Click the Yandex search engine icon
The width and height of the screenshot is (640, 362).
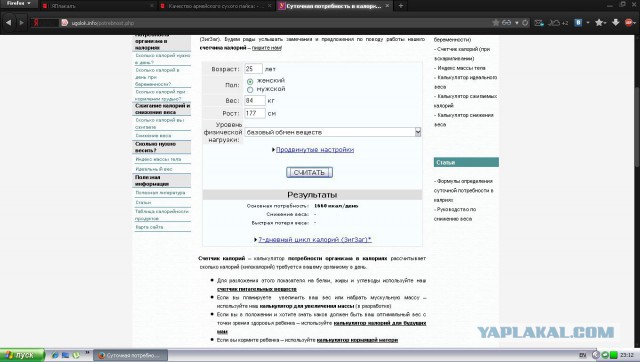pyautogui.click(x=36, y=23)
